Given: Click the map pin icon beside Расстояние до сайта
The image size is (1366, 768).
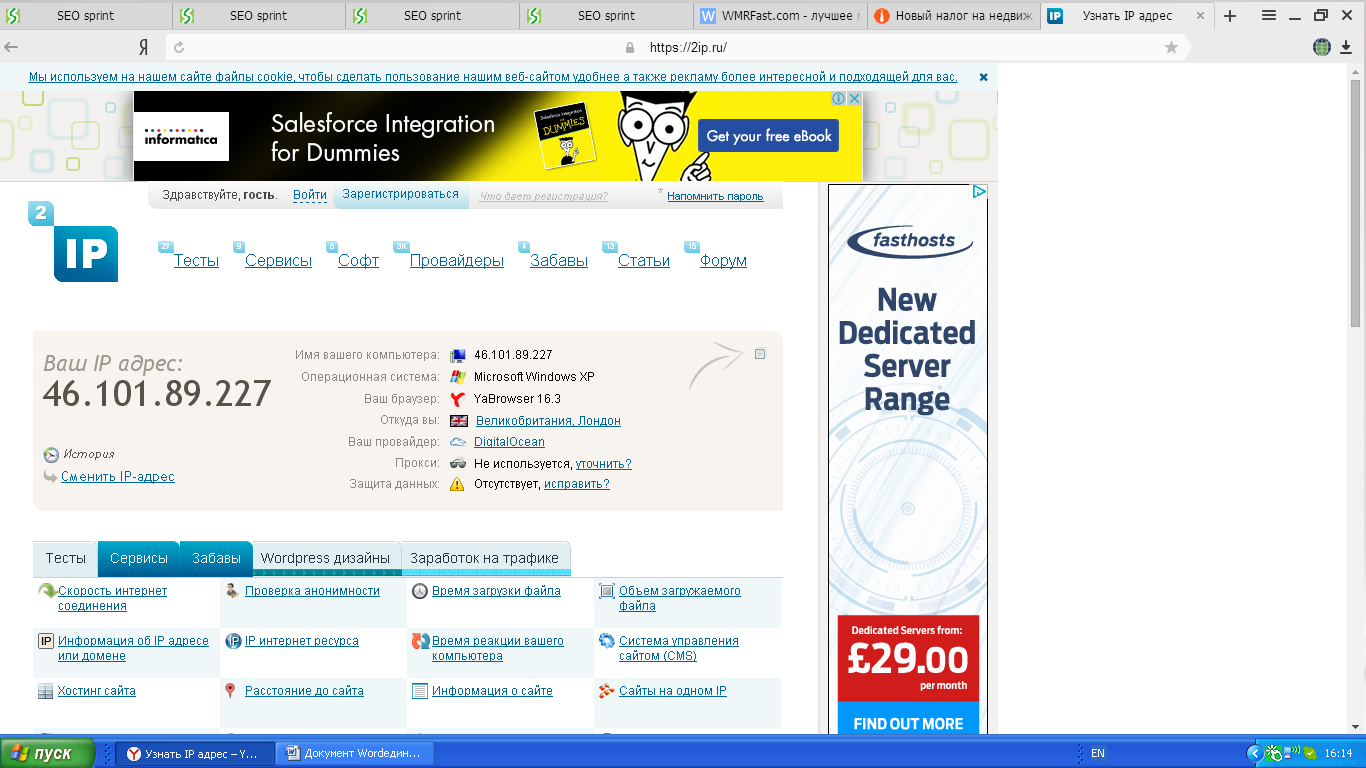Looking at the screenshot, I should (231, 691).
